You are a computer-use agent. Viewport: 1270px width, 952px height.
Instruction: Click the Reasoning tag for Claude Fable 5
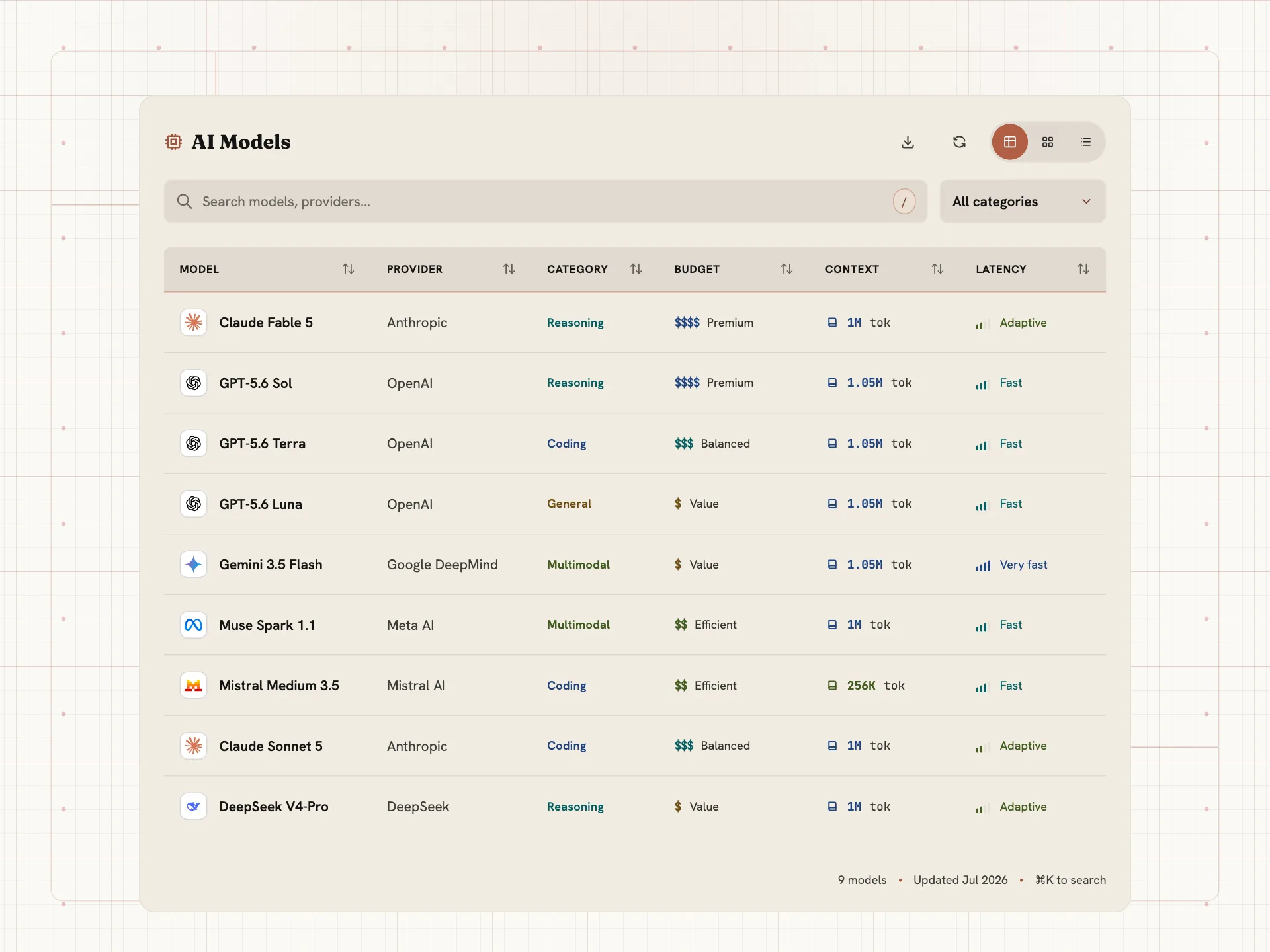575,323
